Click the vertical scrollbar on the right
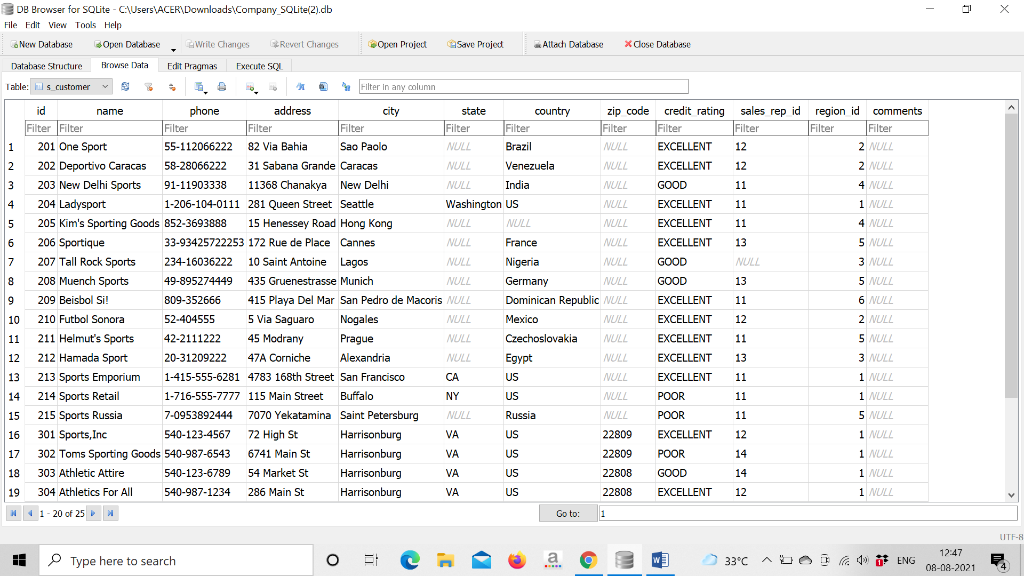The height and width of the screenshot is (576, 1024). coord(1011,300)
